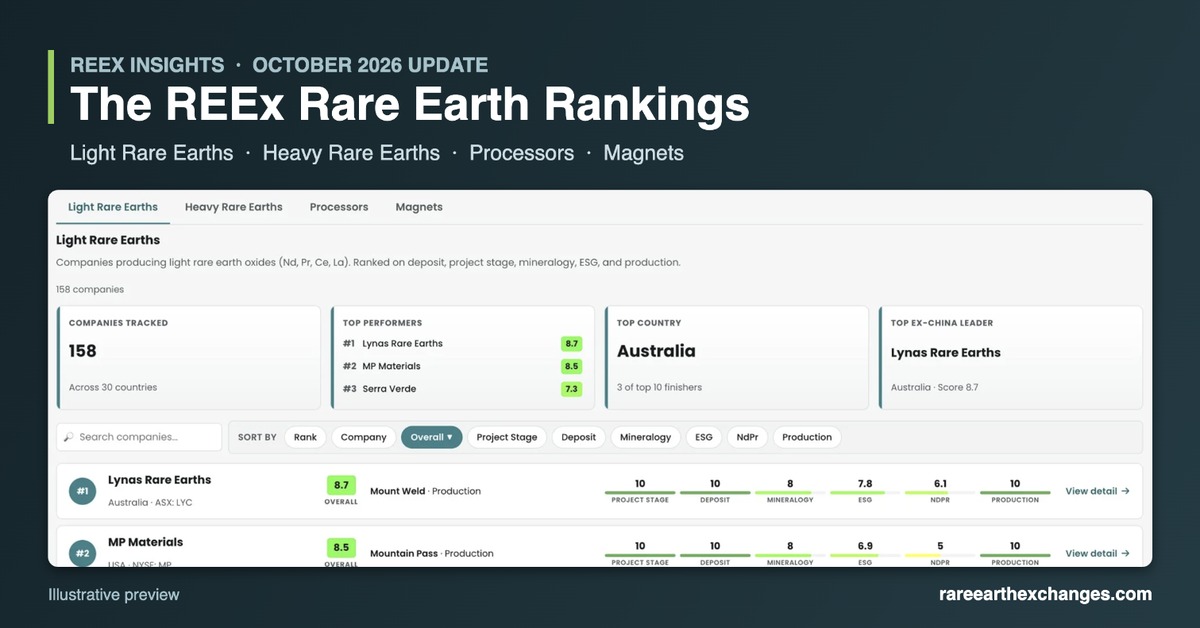The image size is (1200, 628).
Task: Click the Across 30 countries text
Action: coord(113,387)
